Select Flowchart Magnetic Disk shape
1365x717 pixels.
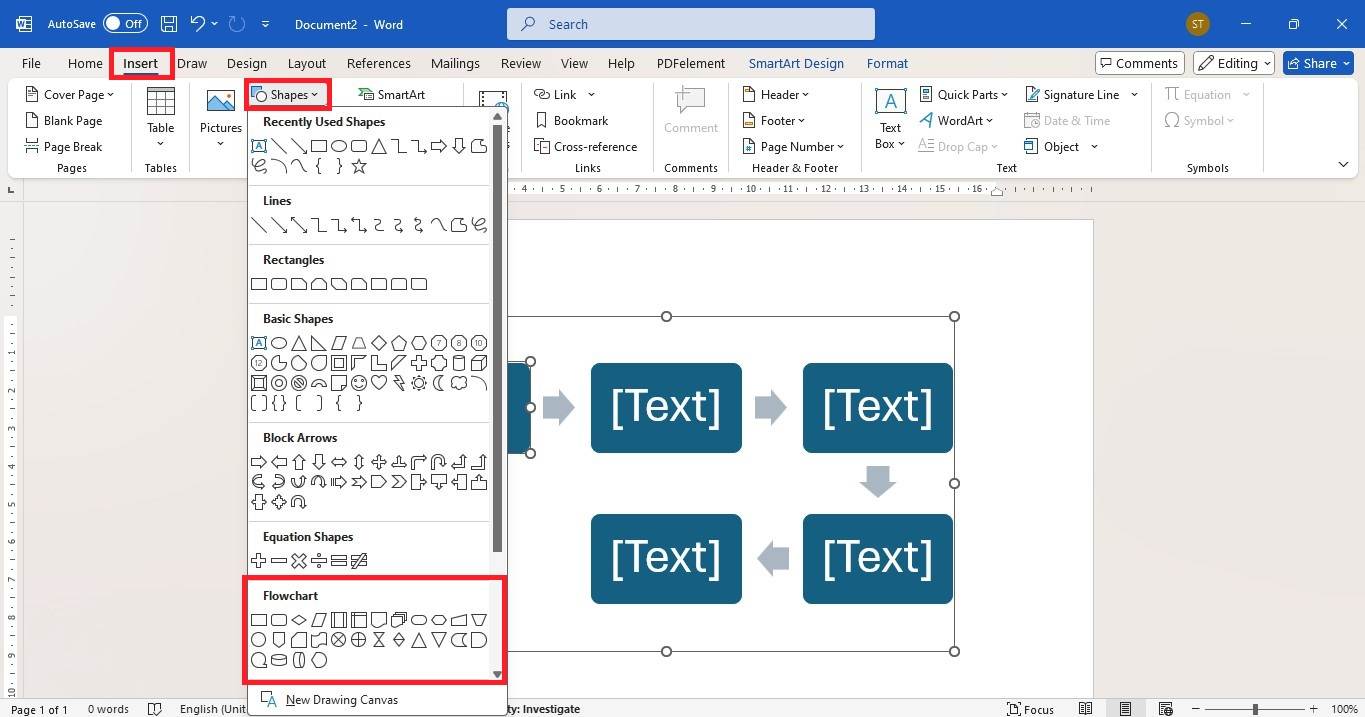click(x=279, y=660)
